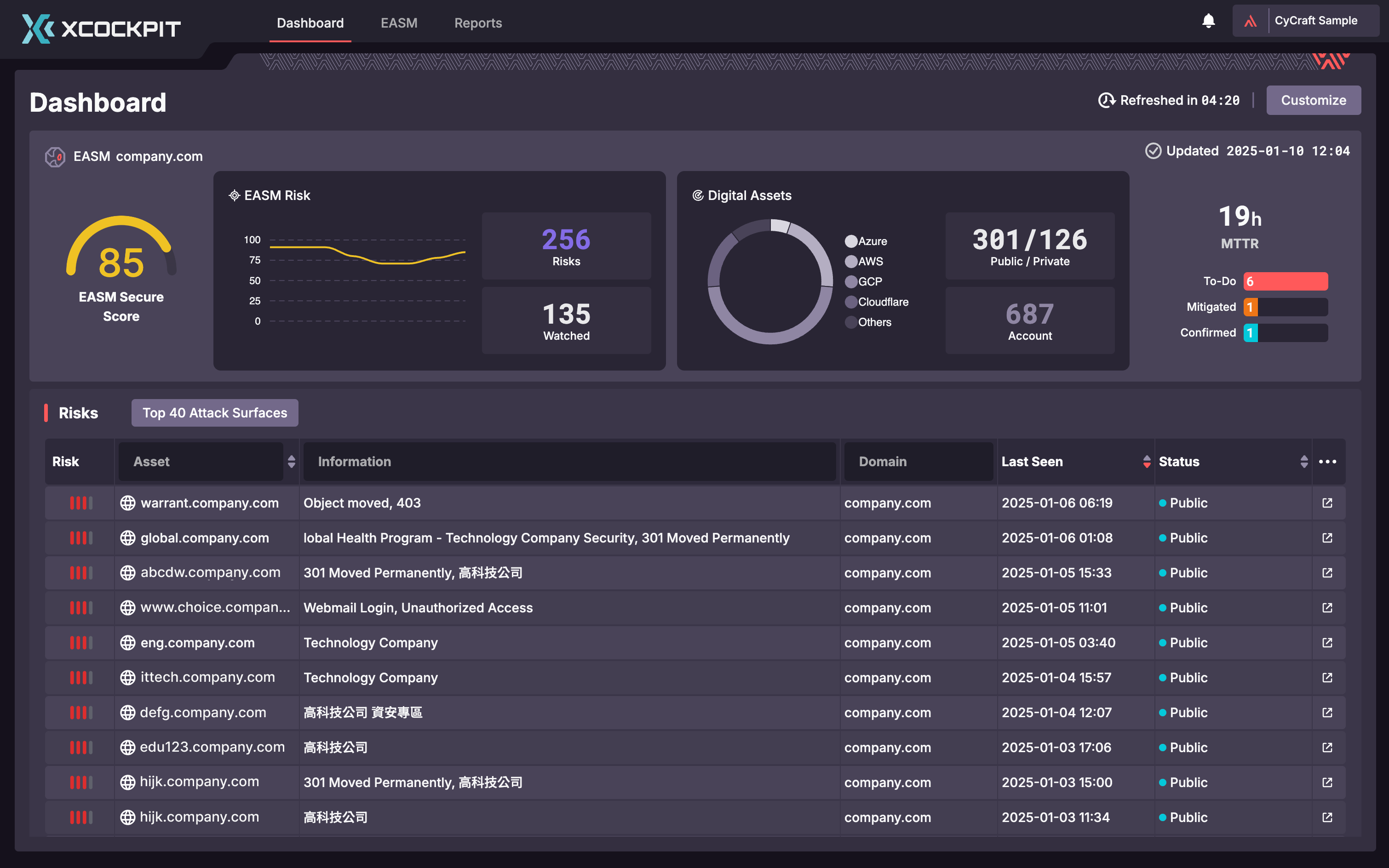Click globe icon beside global.company.com
Screen dimensions: 1389x868
pyautogui.click(x=127, y=538)
